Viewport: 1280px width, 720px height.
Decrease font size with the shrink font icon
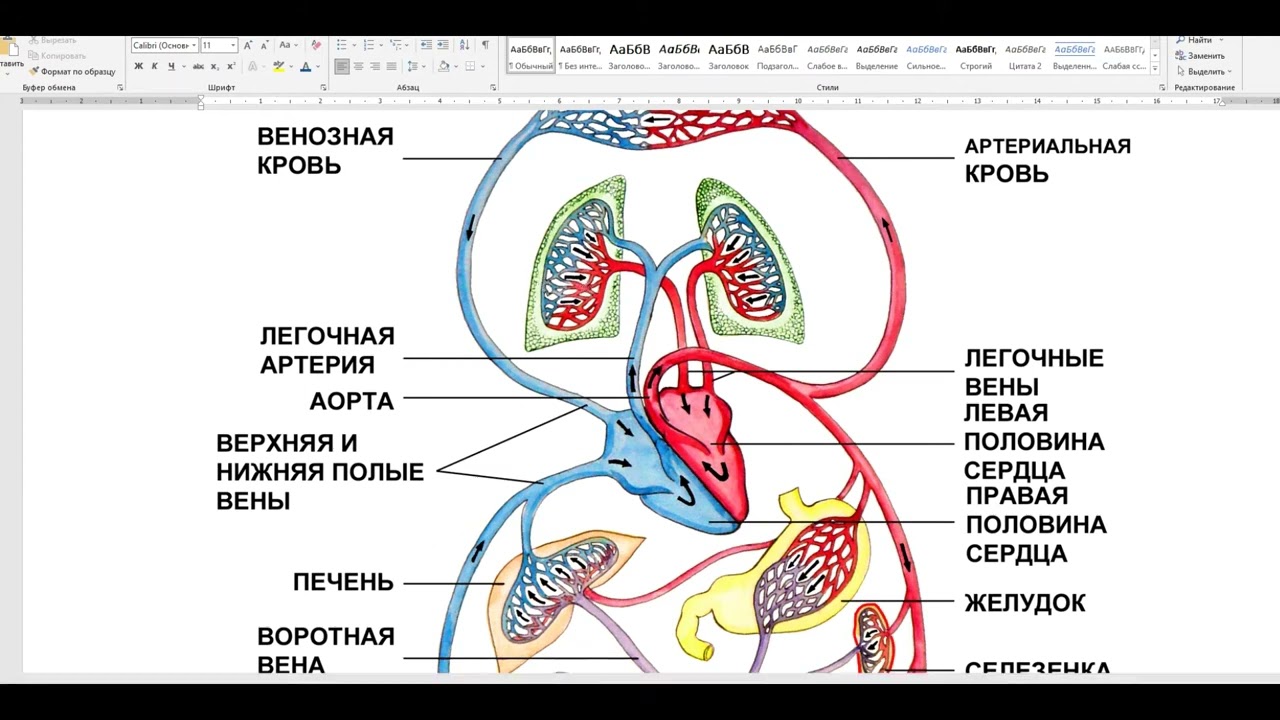264,45
